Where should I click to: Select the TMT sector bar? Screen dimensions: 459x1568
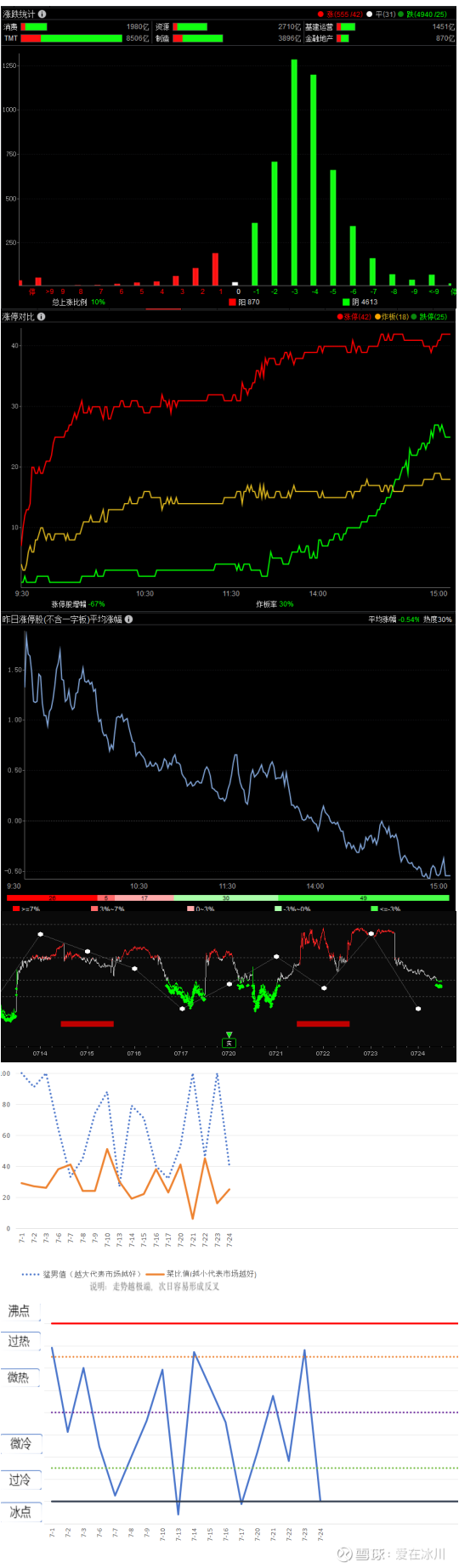pos(71,38)
